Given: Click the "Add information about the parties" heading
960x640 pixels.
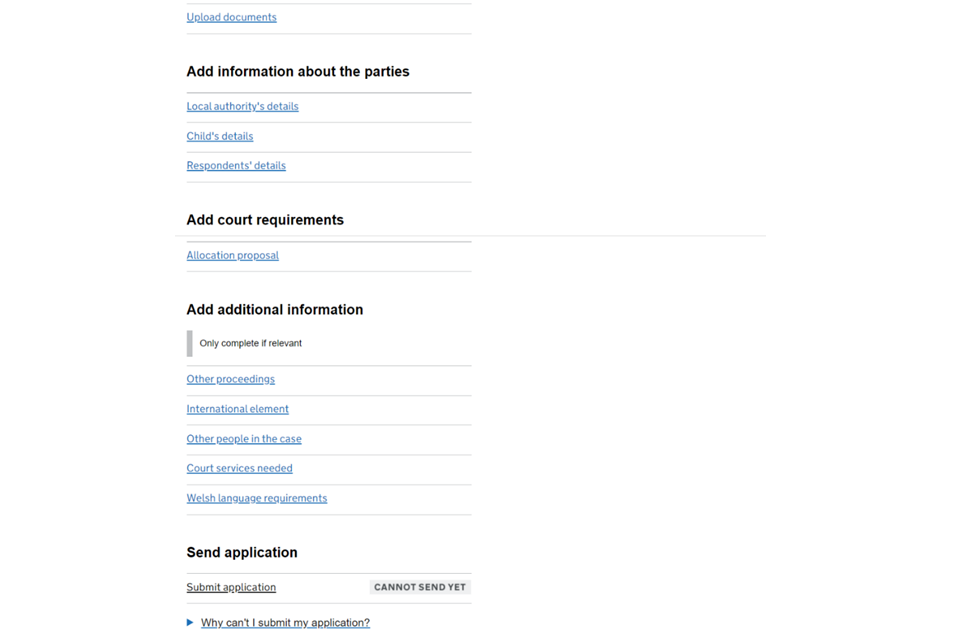Looking at the screenshot, I should coord(297,72).
